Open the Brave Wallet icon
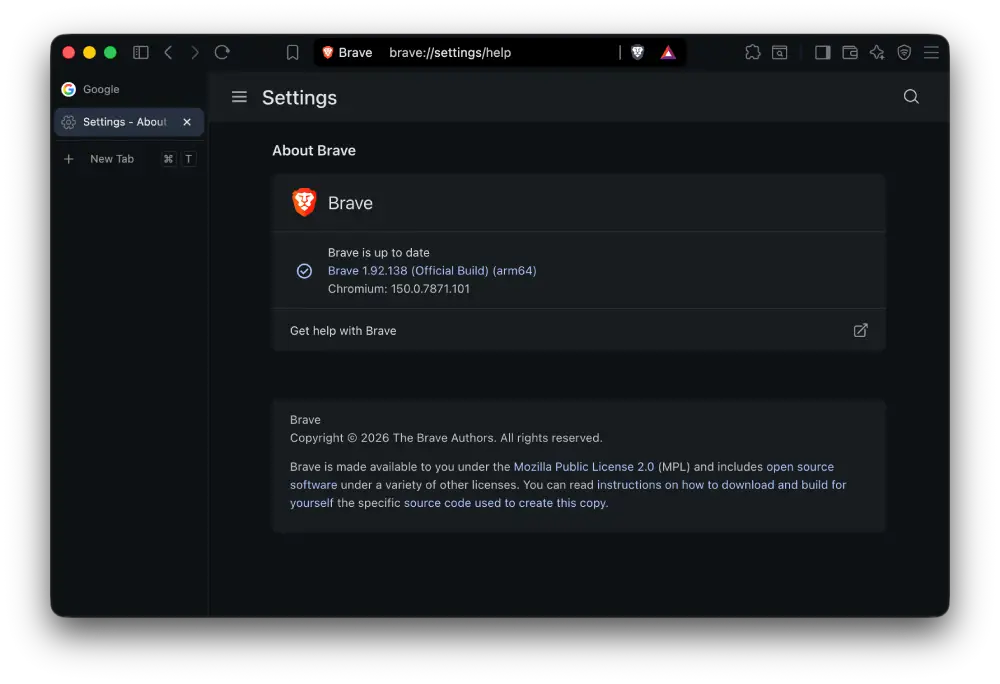 pyautogui.click(x=849, y=52)
